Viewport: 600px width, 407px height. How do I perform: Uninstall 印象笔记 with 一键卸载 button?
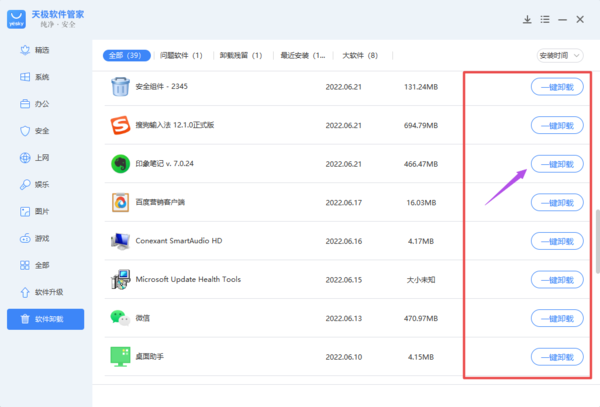(x=557, y=164)
